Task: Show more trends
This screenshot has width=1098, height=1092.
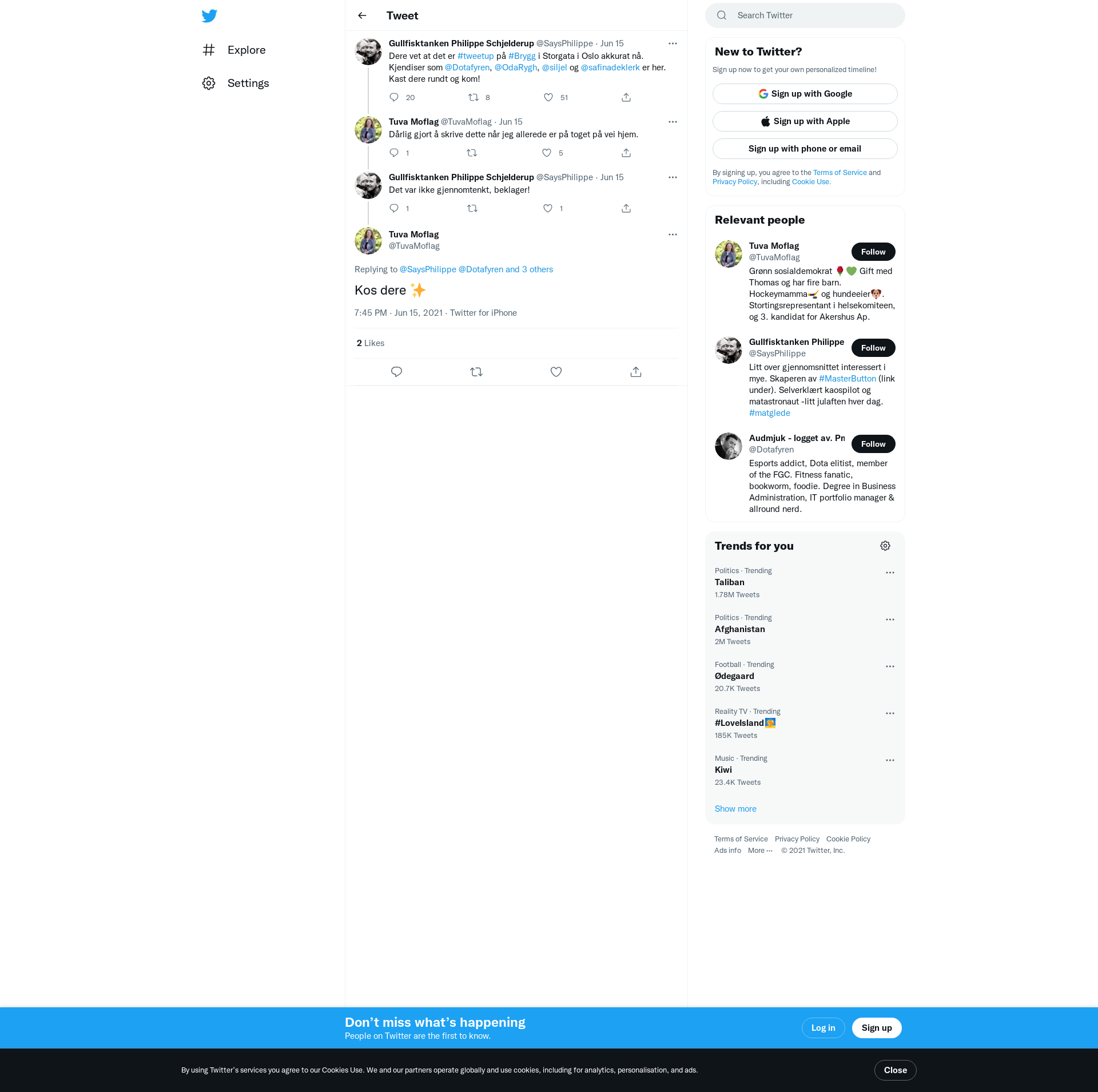Action: (735, 809)
